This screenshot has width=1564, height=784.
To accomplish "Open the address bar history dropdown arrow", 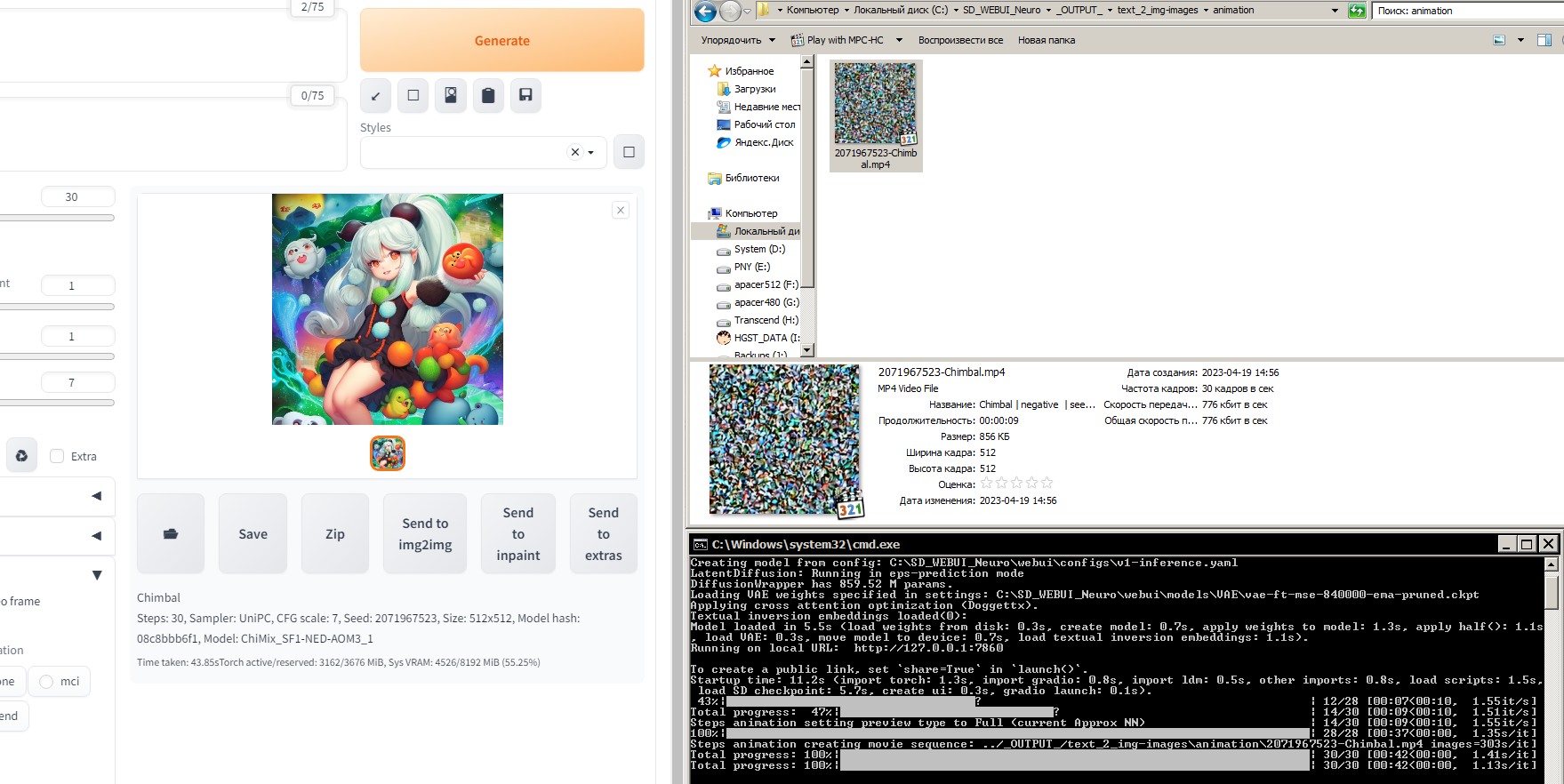I will (1335, 11).
